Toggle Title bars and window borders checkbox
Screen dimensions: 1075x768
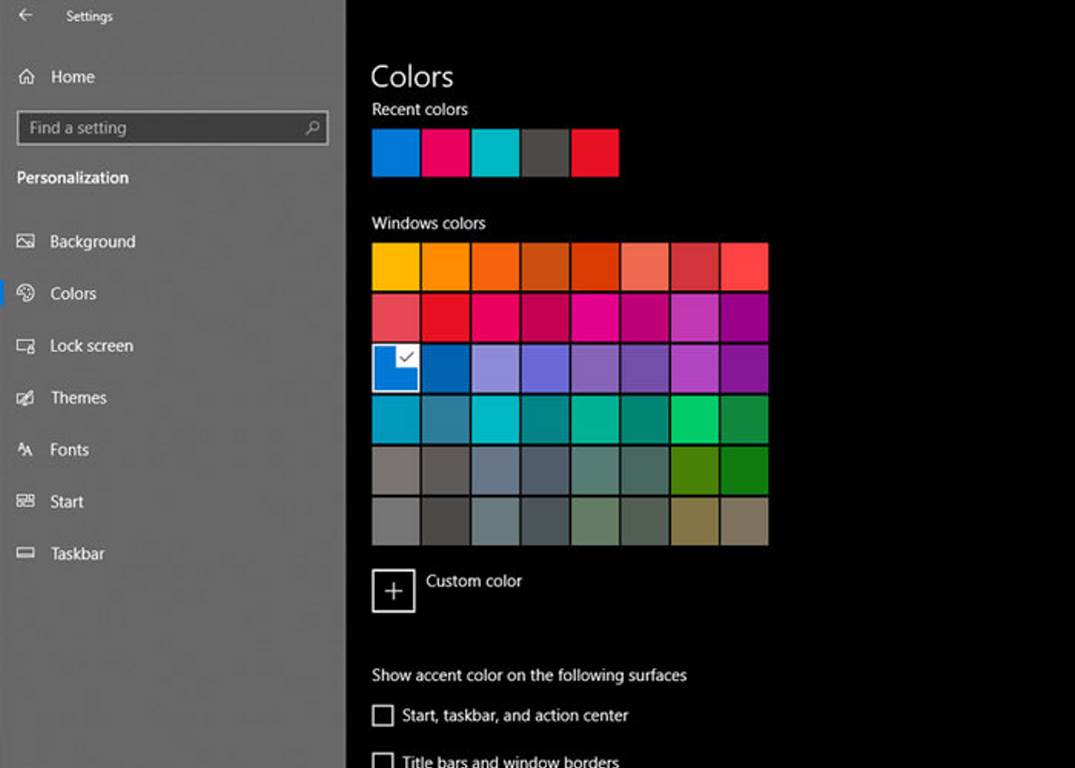click(x=383, y=761)
